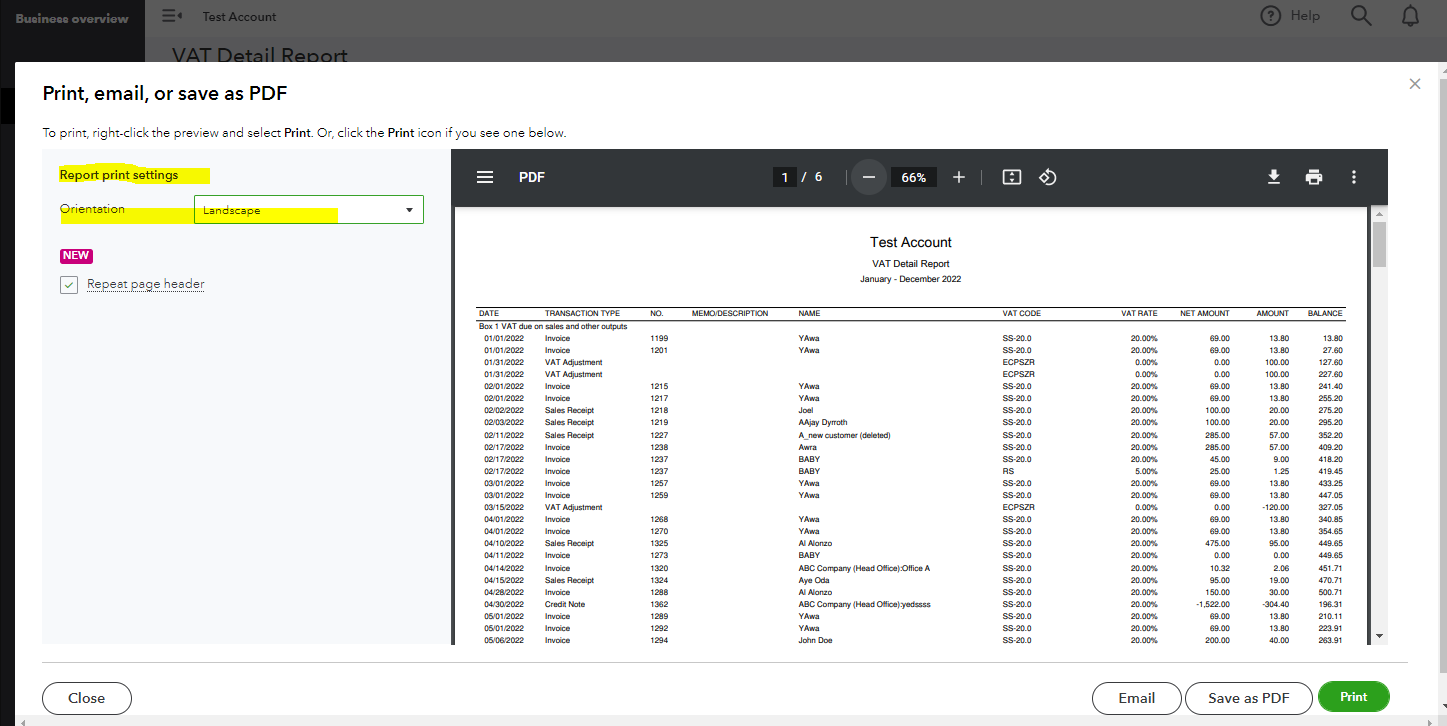
Task: Click the fit to page icon
Action: coord(1011,177)
